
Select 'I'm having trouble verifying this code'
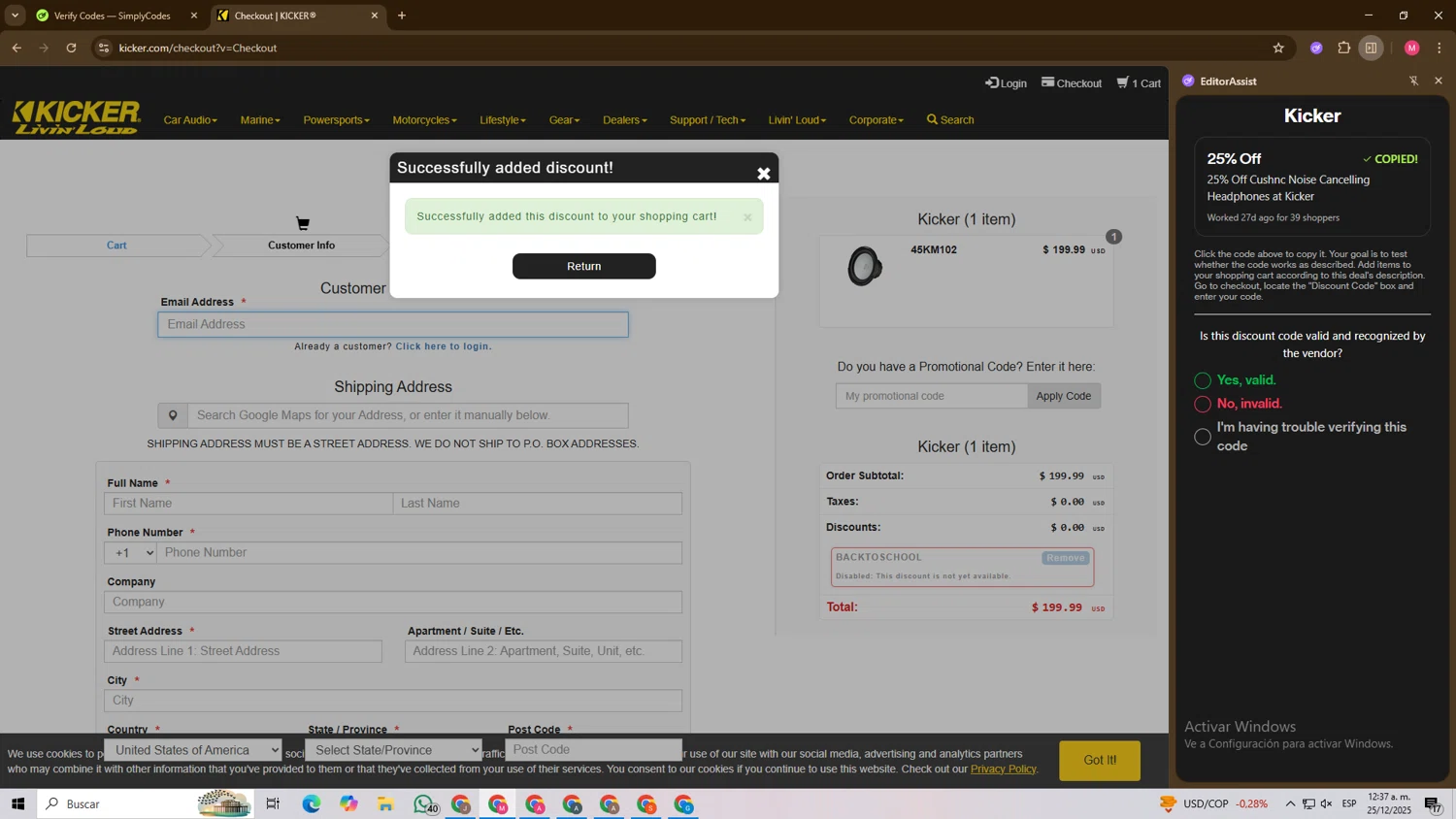1203,437
